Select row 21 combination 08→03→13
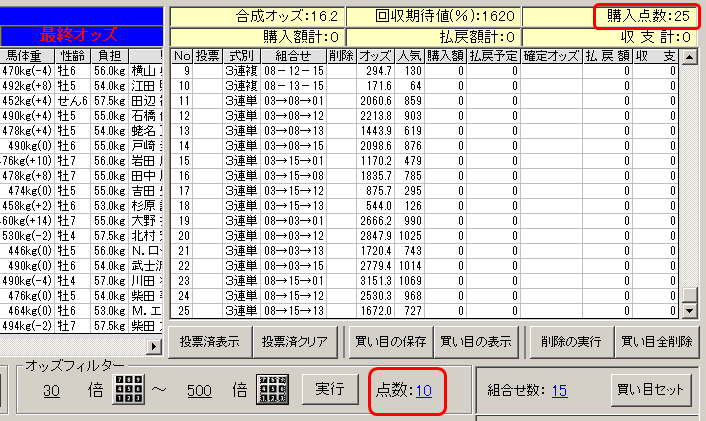Viewport: 706px width, 421px height. [294, 251]
